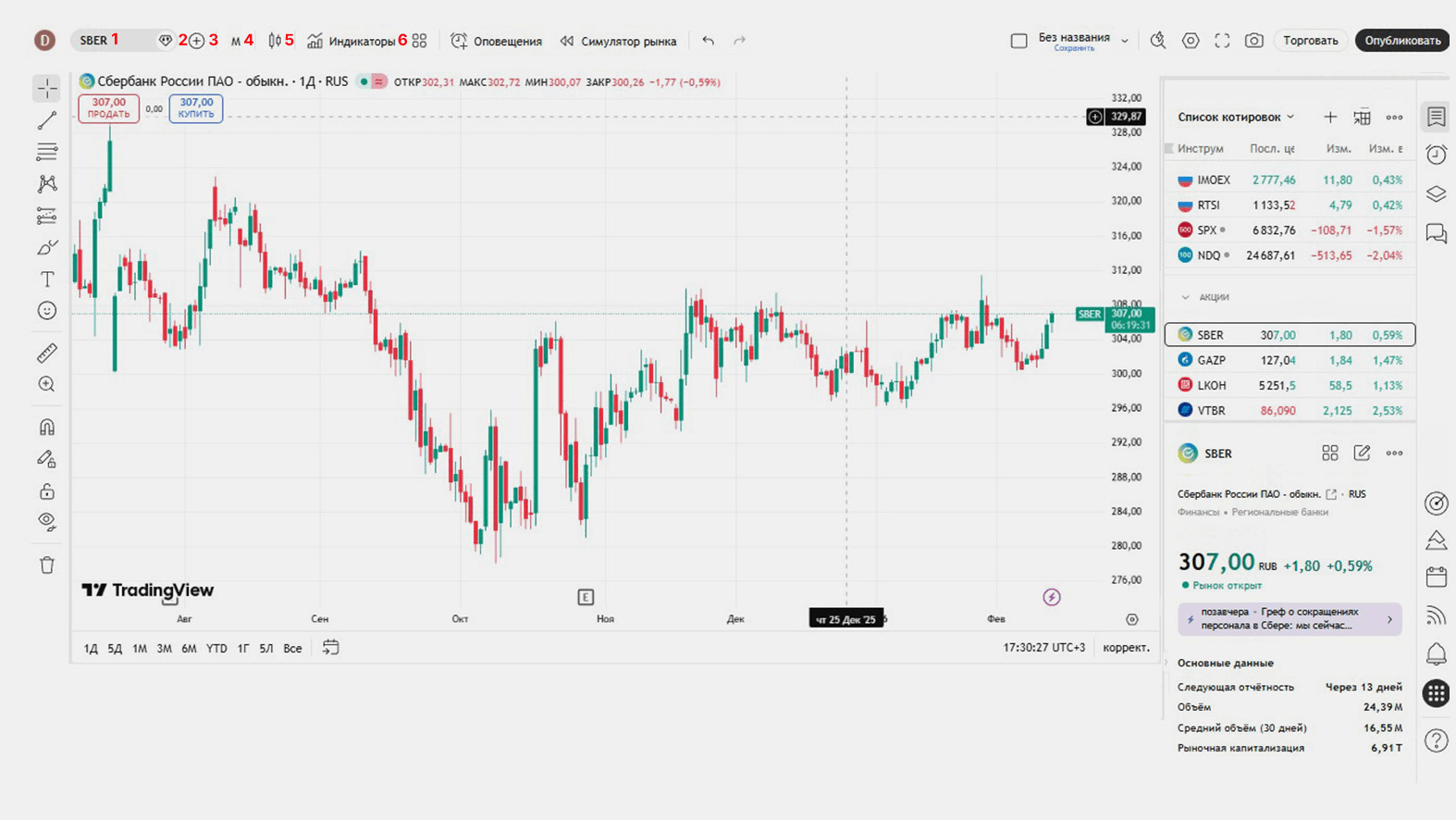This screenshot has height=820, width=1456.
Task: Open the Без названия layout dropdown arrow
Action: pyautogui.click(x=1125, y=42)
